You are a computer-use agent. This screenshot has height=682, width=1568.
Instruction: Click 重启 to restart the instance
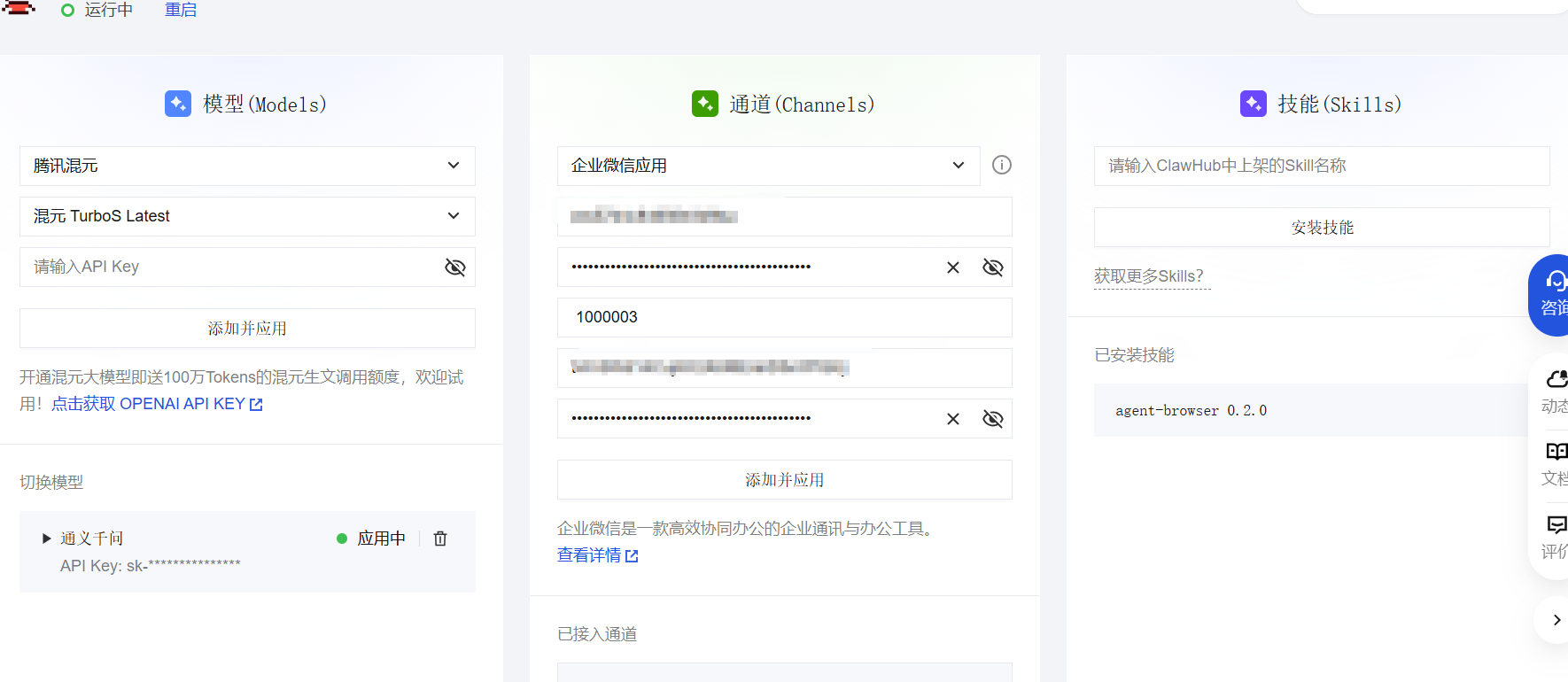[181, 10]
